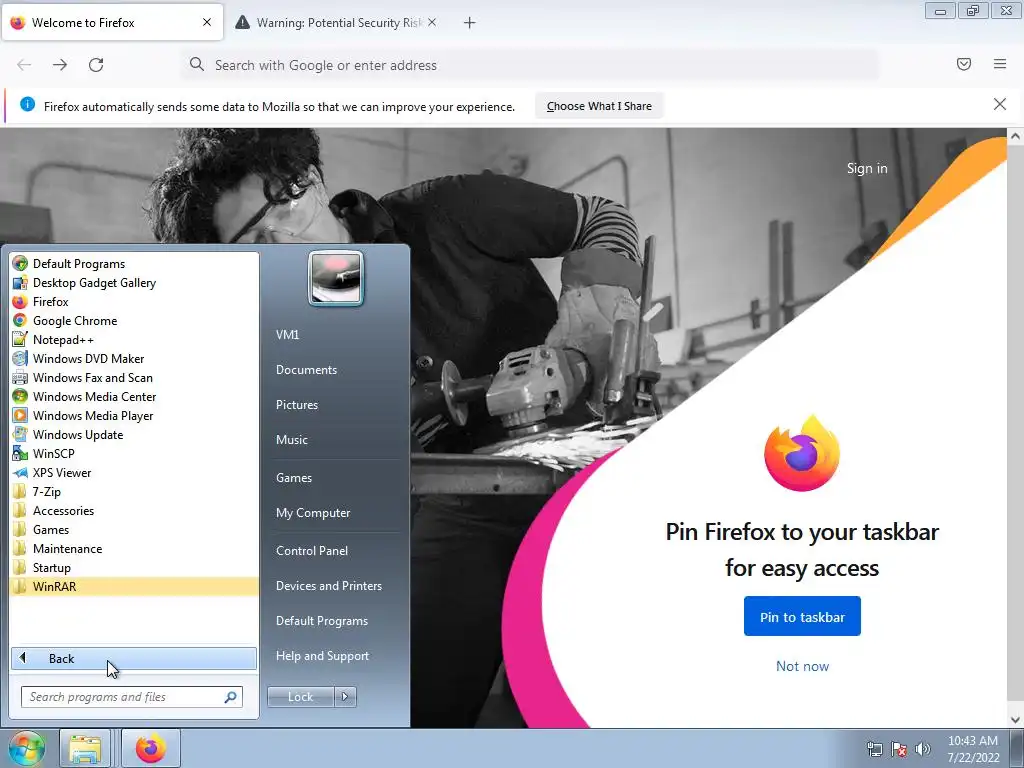Click the Lock button
The height and width of the screenshot is (768, 1024).
[300, 697]
